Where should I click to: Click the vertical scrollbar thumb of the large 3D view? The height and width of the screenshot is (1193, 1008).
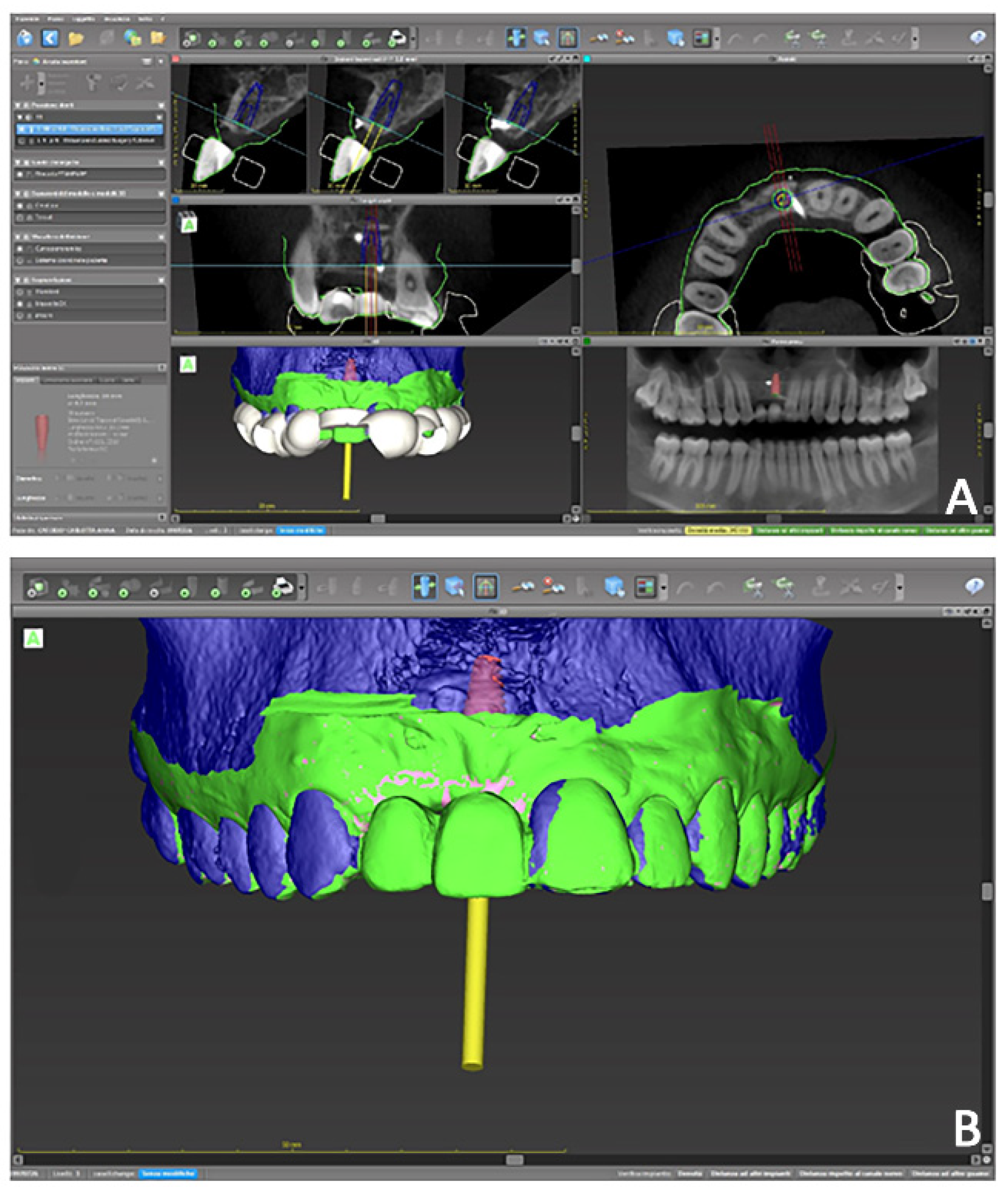tap(988, 891)
